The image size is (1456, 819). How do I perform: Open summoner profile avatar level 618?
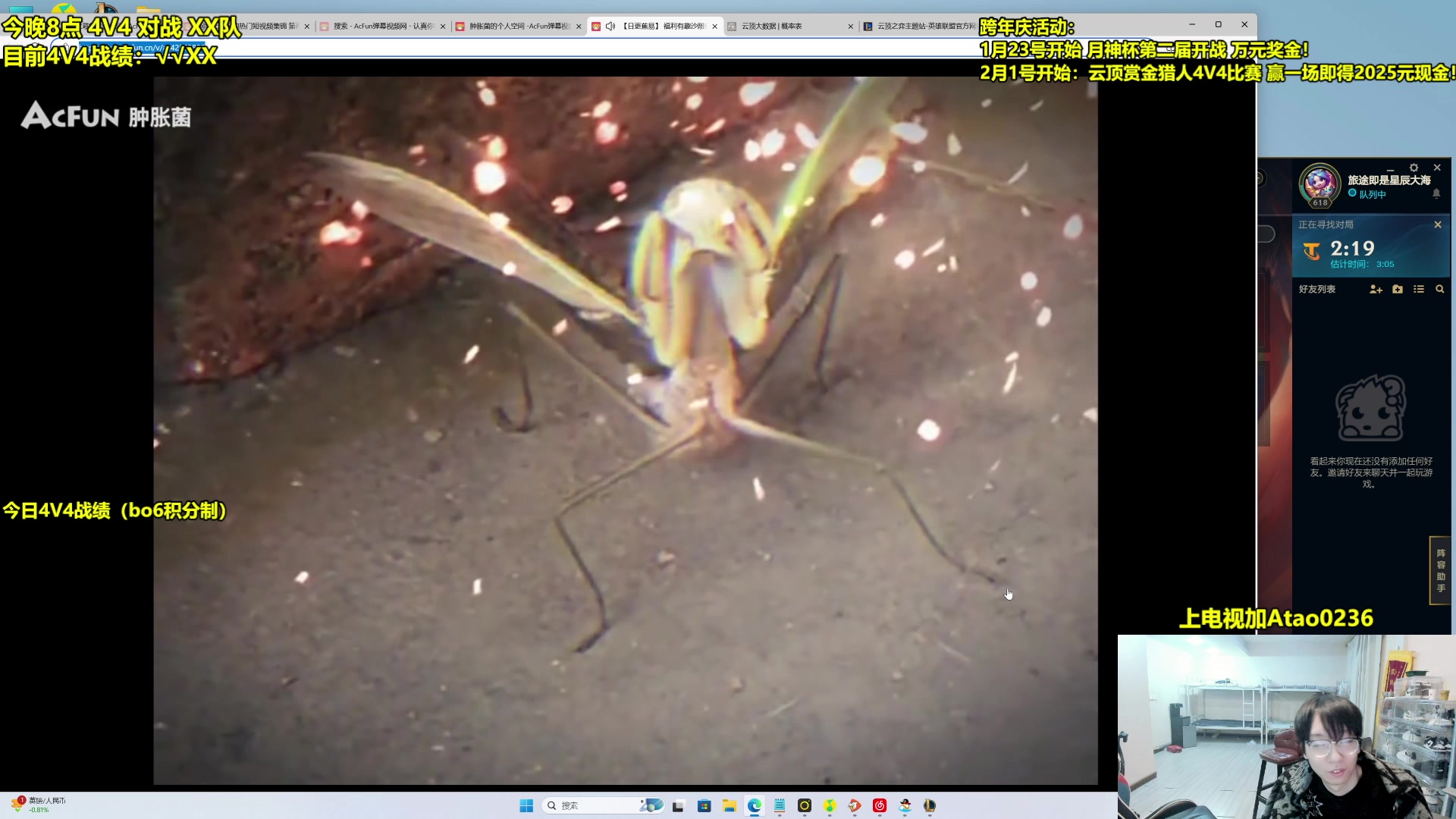click(1319, 185)
